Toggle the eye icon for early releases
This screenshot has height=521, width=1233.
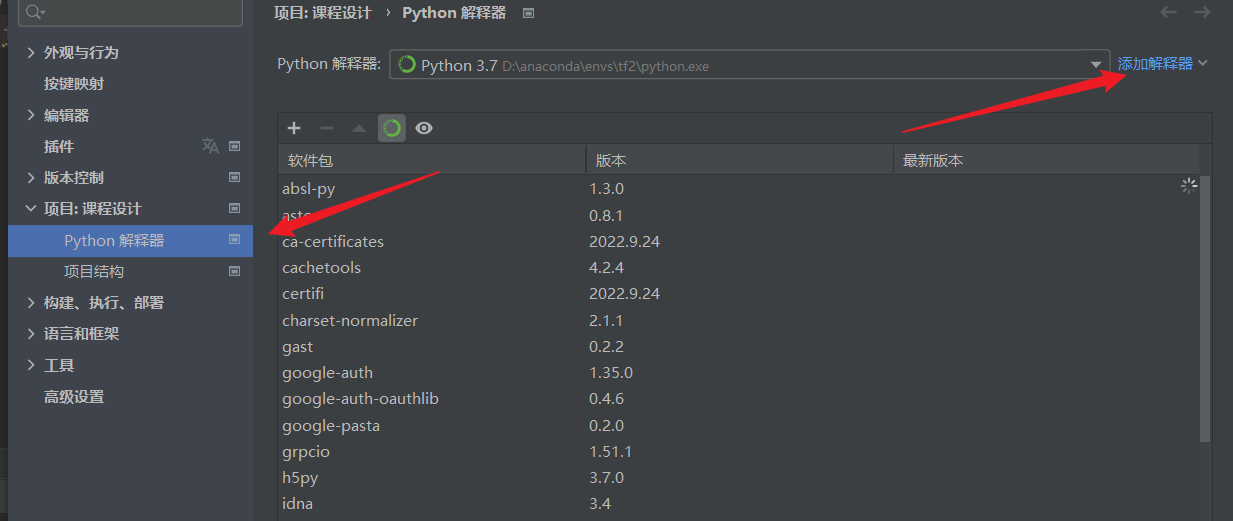point(424,128)
